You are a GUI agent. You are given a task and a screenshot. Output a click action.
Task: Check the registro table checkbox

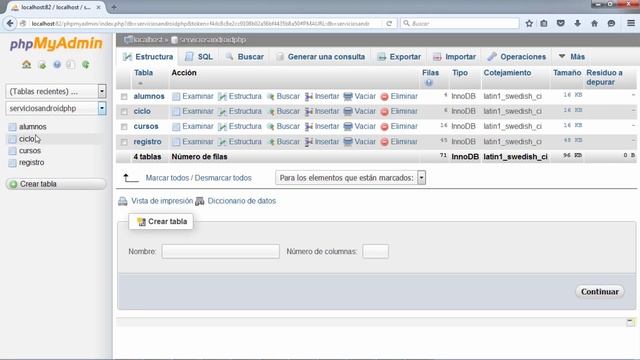(x=124, y=142)
